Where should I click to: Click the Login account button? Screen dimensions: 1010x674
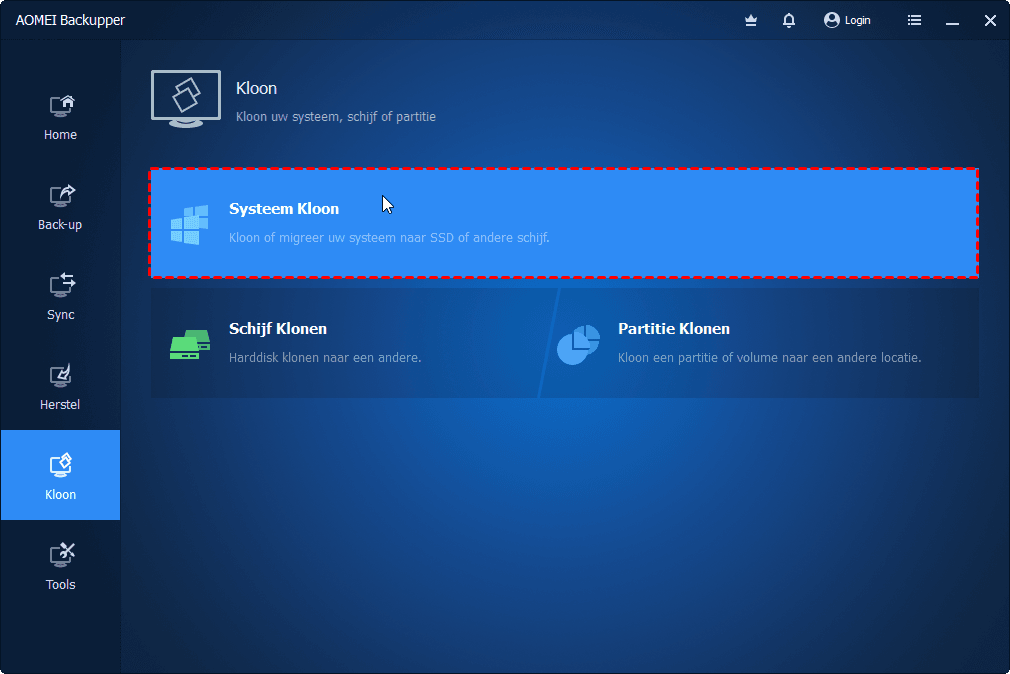click(847, 21)
